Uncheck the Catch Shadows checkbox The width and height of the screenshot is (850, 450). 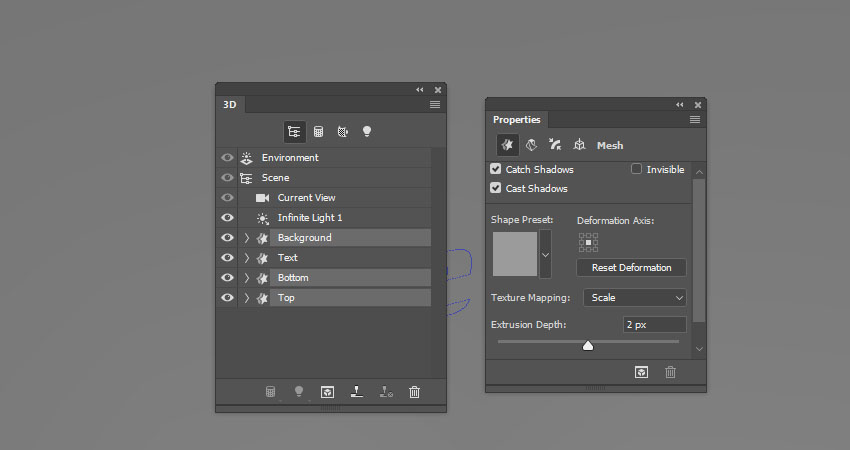[x=495, y=169]
